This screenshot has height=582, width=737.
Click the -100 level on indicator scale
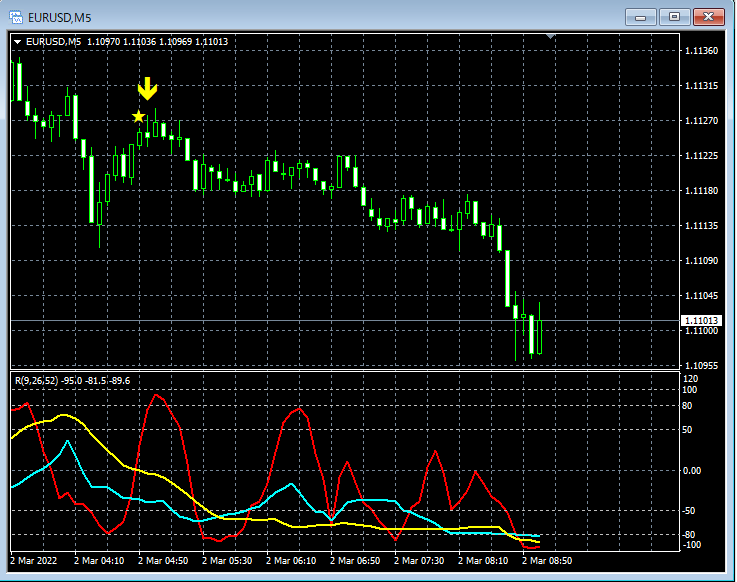(691, 545)
